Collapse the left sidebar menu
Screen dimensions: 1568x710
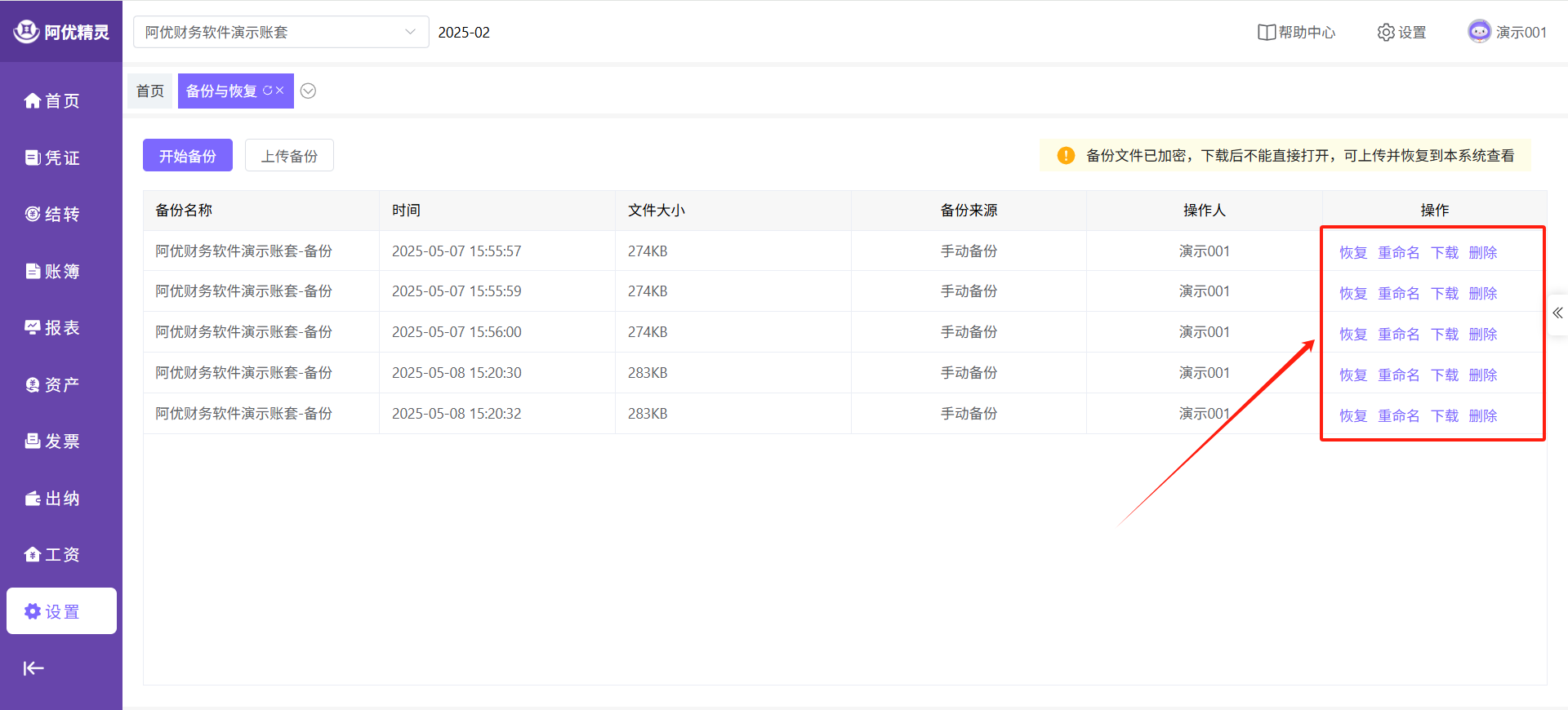click(33, 668)
